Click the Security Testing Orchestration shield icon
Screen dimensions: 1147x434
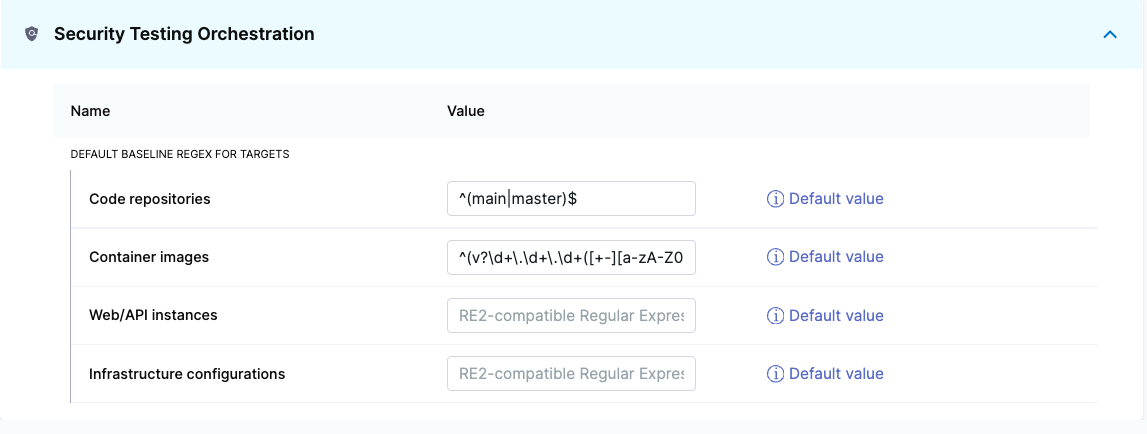click(x=31, y=34)
